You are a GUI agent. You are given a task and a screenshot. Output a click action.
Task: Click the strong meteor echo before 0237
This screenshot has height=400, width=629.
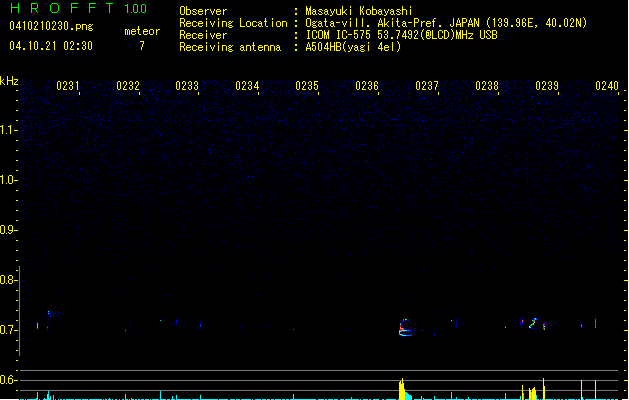tap(405, 328)
